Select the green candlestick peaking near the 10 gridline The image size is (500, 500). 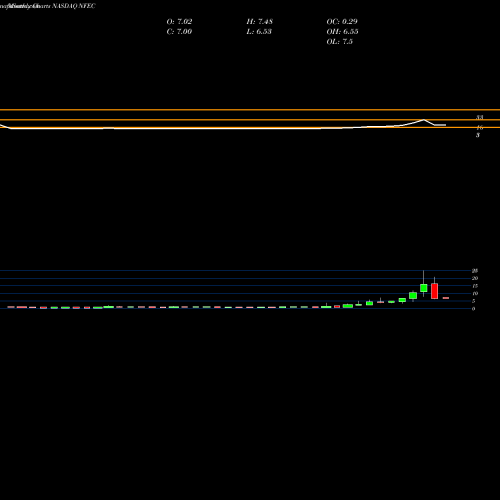413,295
